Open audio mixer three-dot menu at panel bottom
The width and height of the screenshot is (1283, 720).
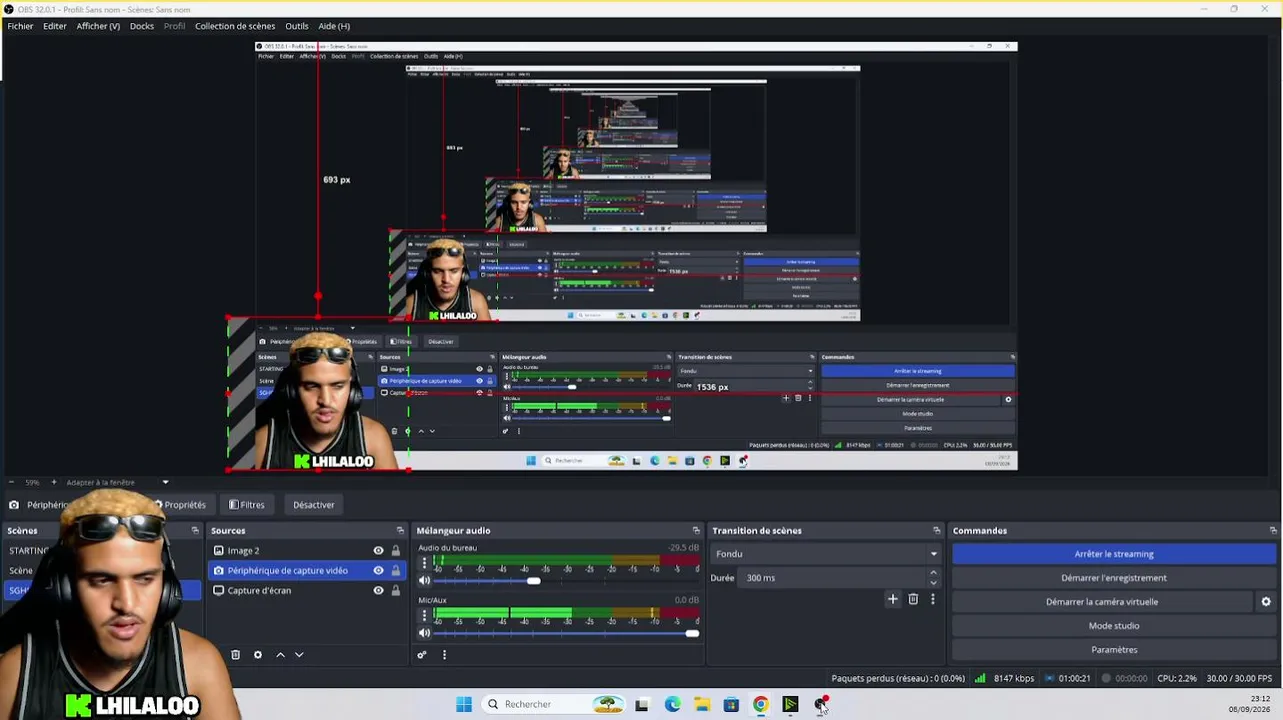coord(444,655)
